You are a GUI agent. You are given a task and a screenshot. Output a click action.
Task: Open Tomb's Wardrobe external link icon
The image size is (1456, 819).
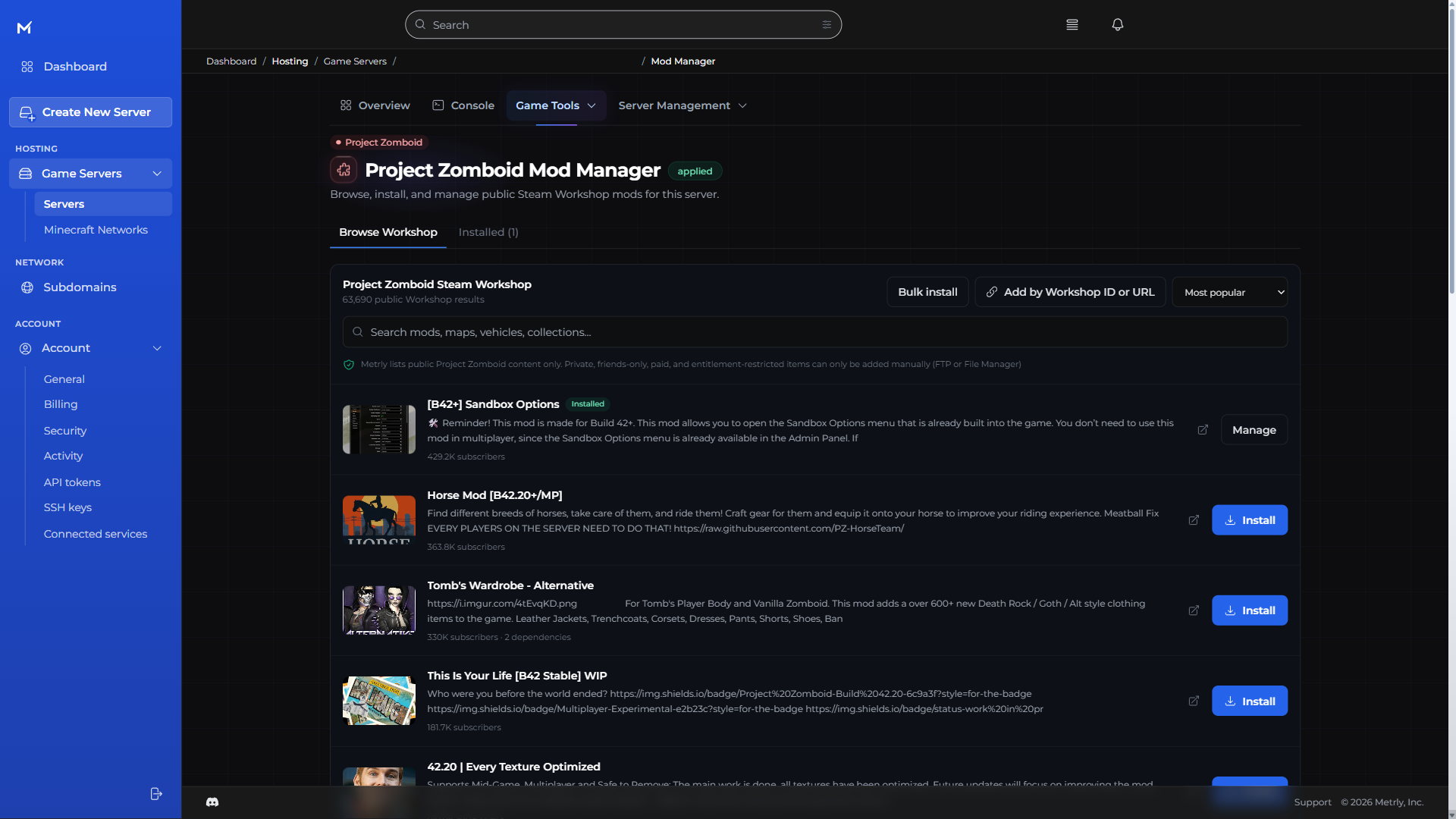tap(1194, 610)
